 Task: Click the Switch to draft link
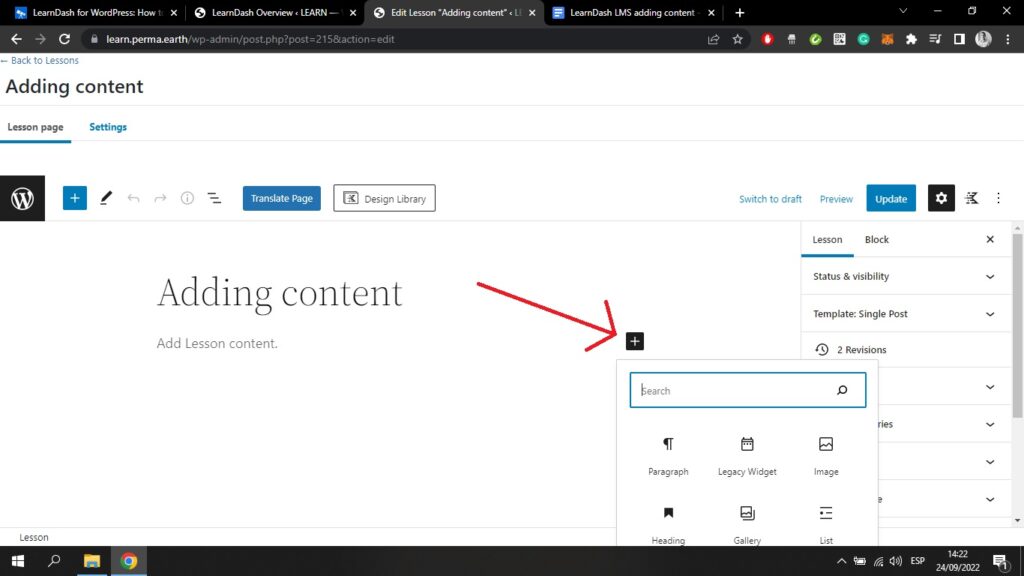770,199
